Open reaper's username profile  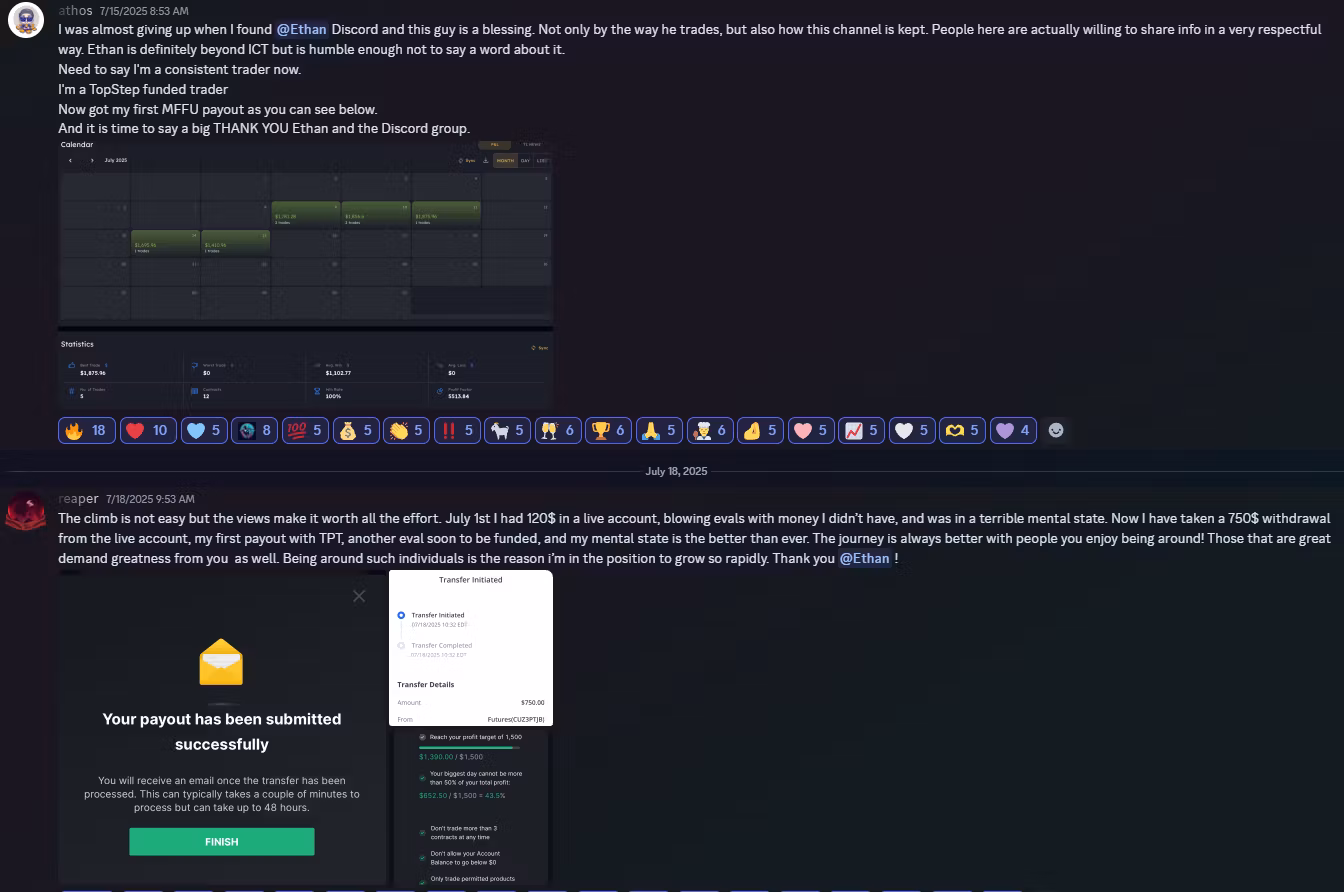[x=78, y=498]
